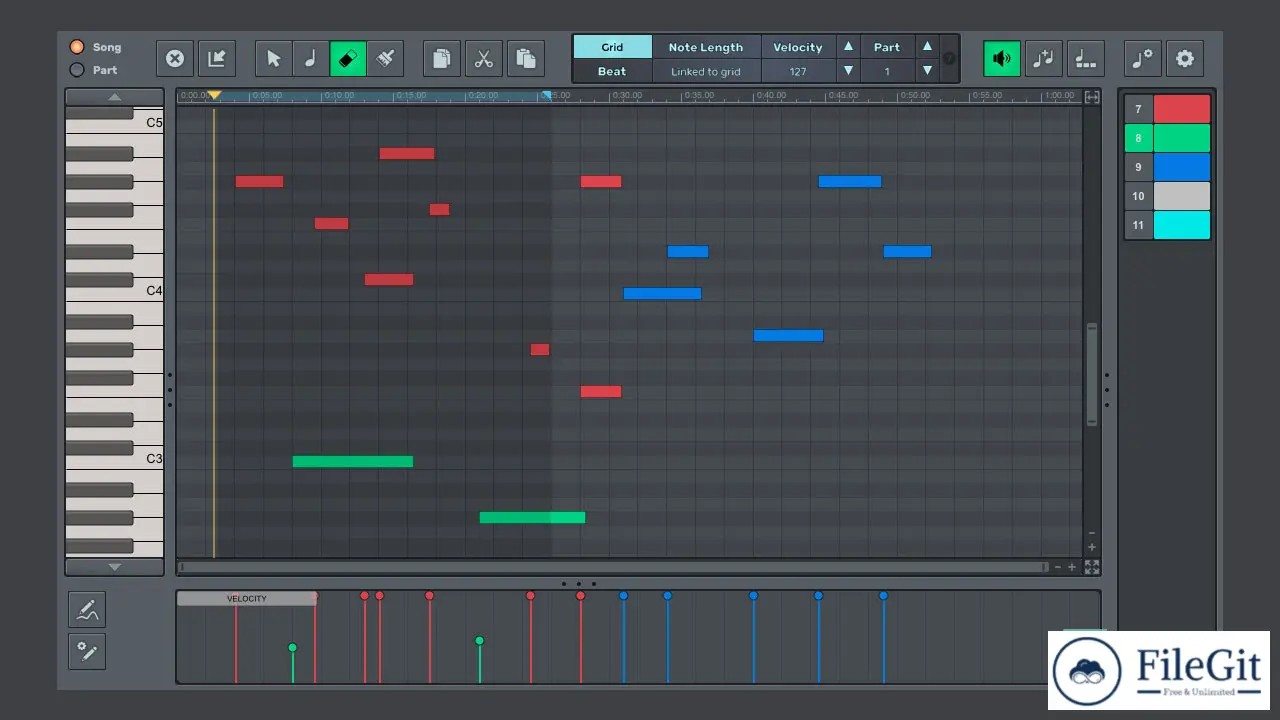Click the gray color swatch of track 10
Viewport: 1280px width, 720px height.
pyautogui.click(x=1182, y=196)
